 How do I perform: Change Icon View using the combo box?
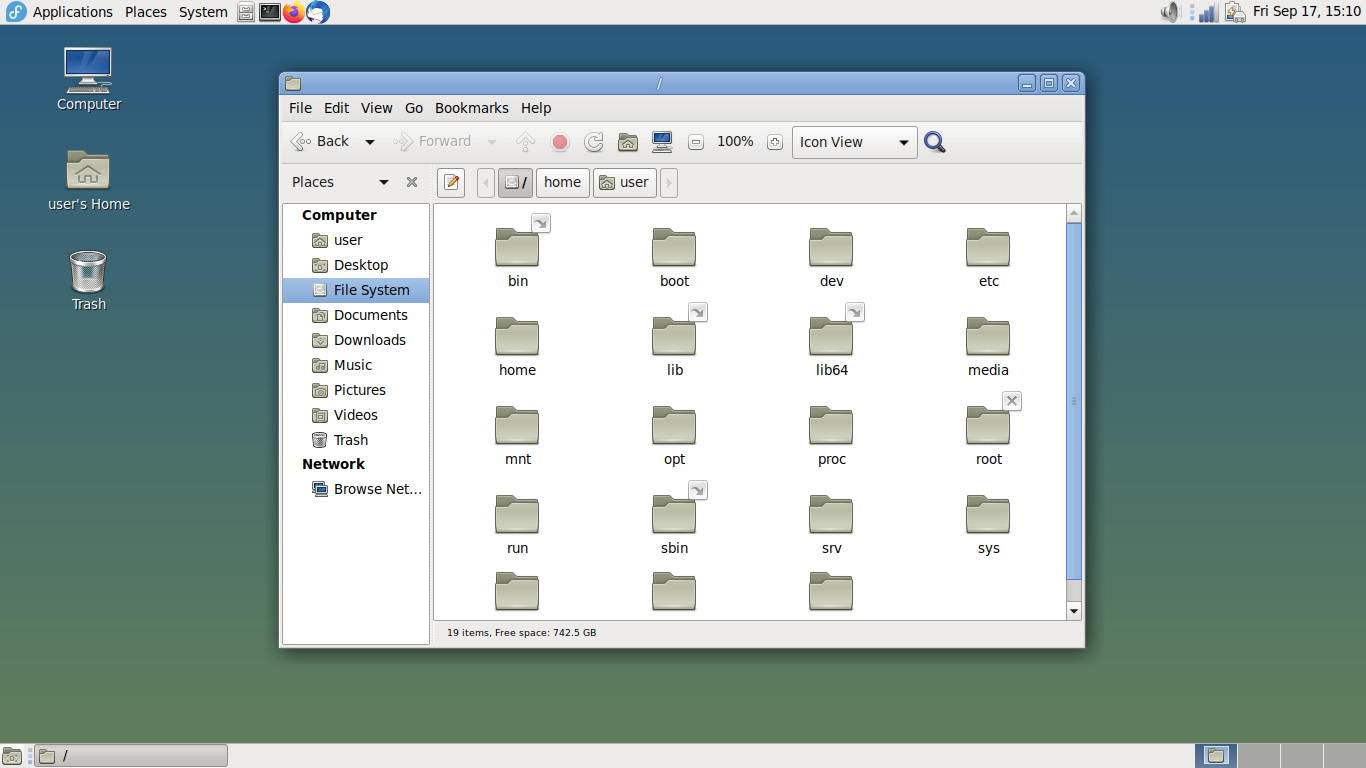(x=853, y=142)
